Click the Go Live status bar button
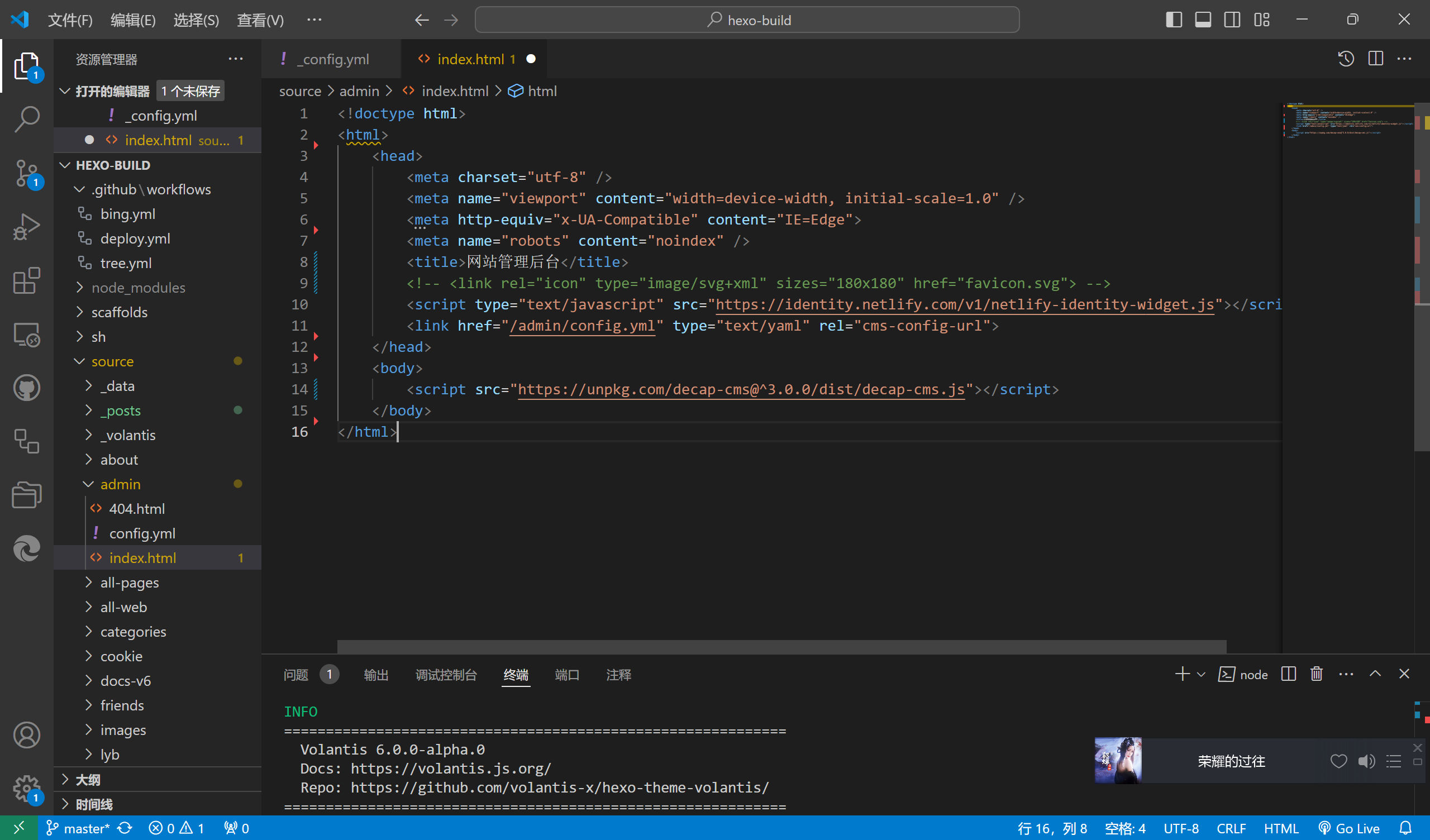The image size is (1430, 840). [1350, 829]
